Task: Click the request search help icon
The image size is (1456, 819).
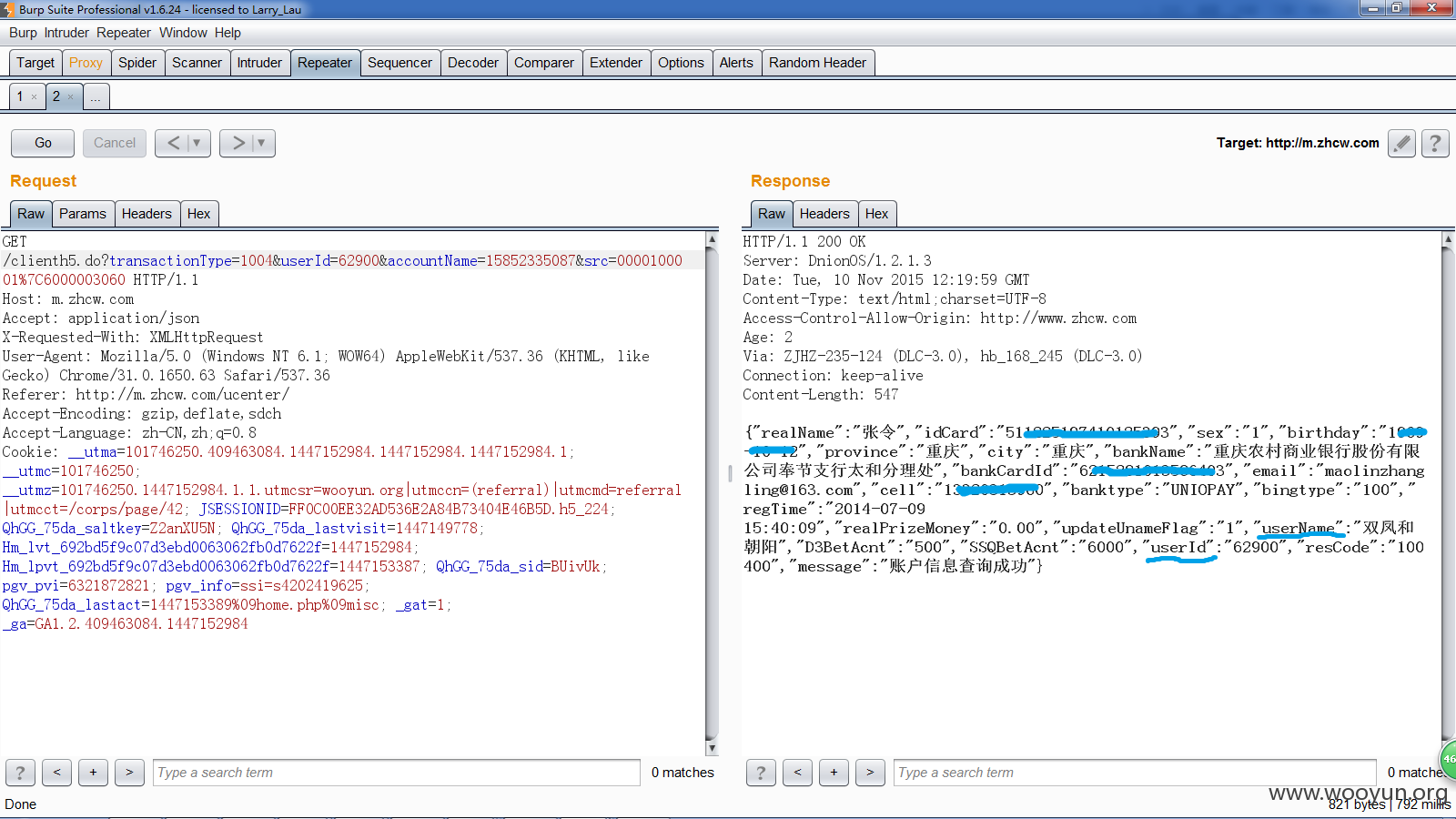Action: pyautogui.click(x=20, y=773)
